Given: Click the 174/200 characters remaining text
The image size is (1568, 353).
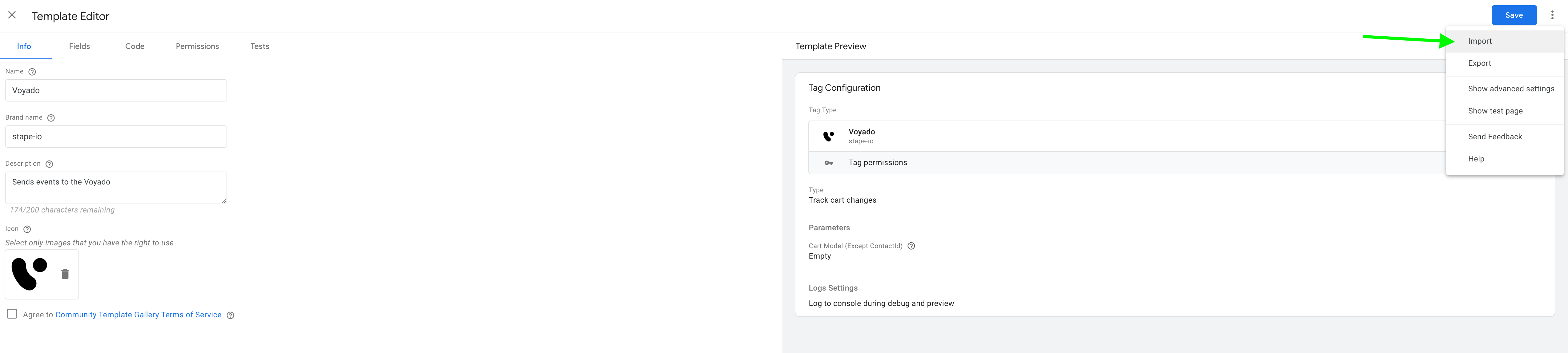Looking at the screenshot, I should [62, 210].
